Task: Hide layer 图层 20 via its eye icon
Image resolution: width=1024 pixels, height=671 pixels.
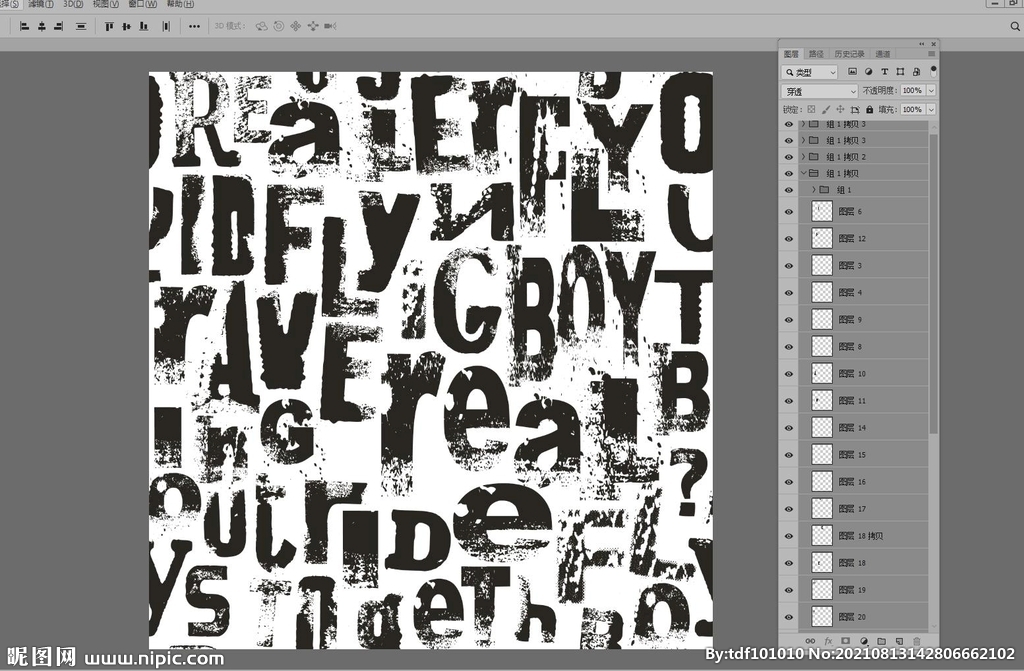Action: click(789, 617)
